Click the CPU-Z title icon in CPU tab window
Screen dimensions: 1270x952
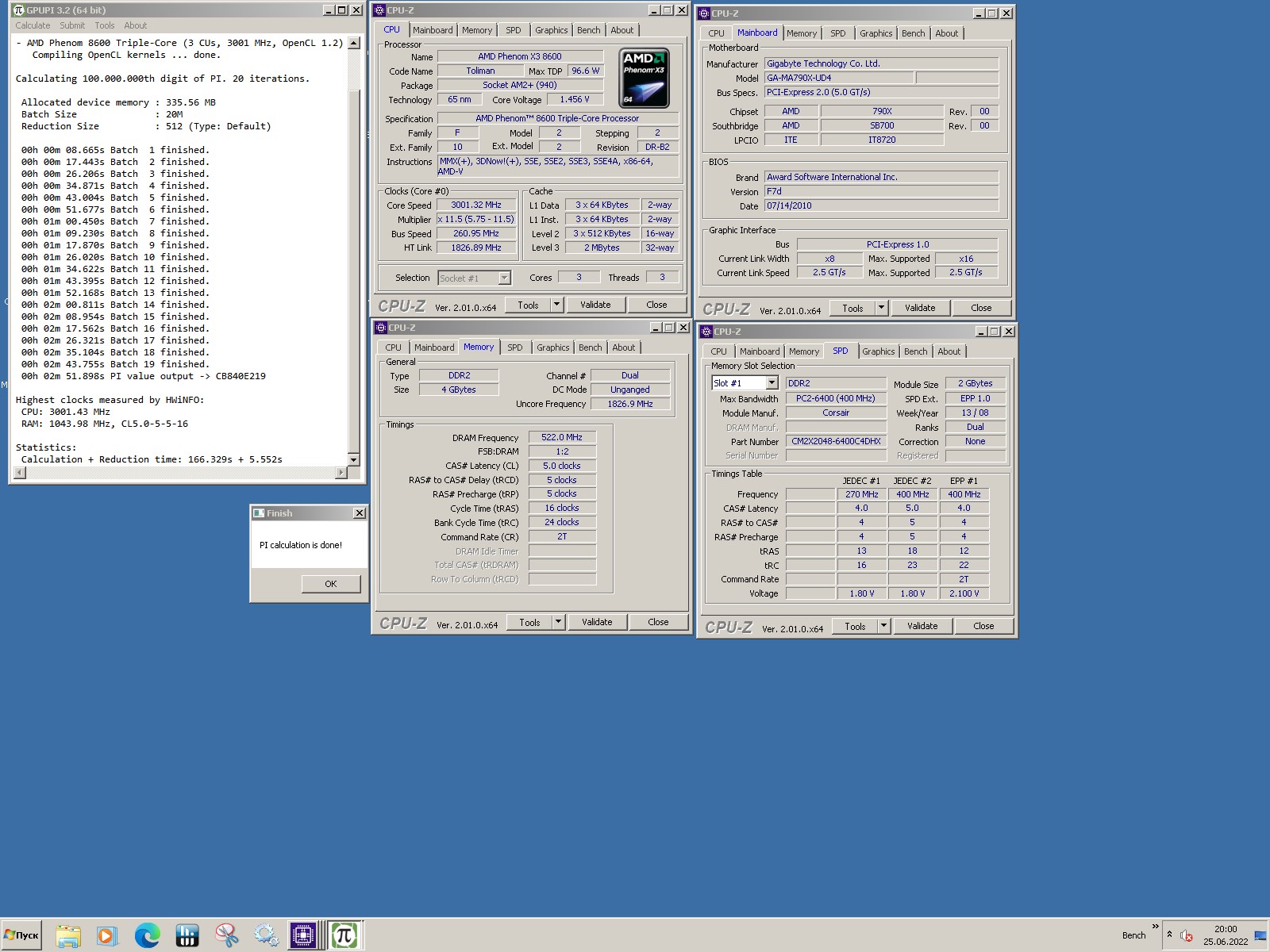click(380, 10)
